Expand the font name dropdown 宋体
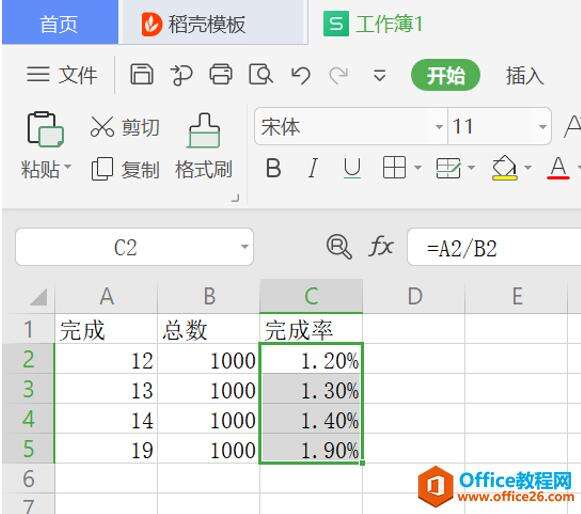The height and width of the screenshot is (514, 581). [439, 127]
